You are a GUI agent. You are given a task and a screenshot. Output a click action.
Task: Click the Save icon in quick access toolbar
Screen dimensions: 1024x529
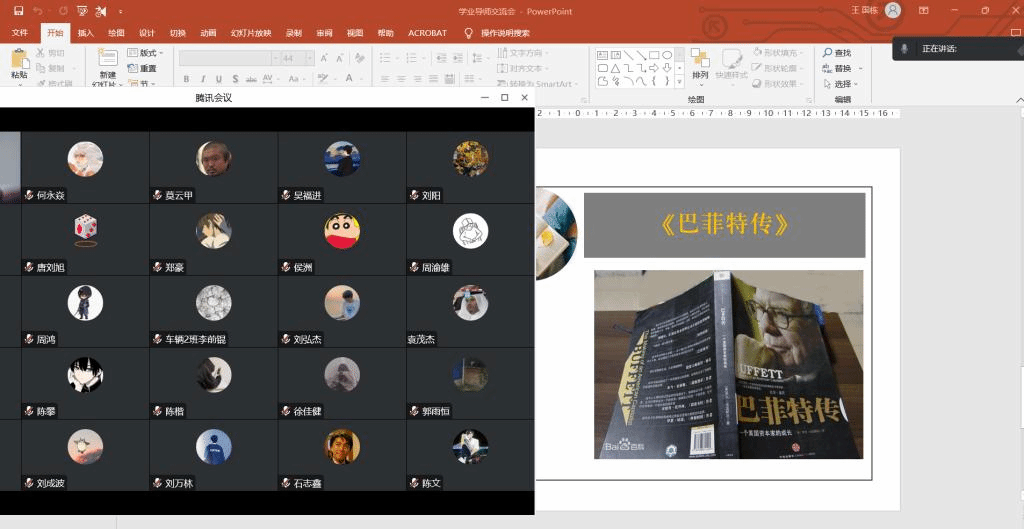18,10
